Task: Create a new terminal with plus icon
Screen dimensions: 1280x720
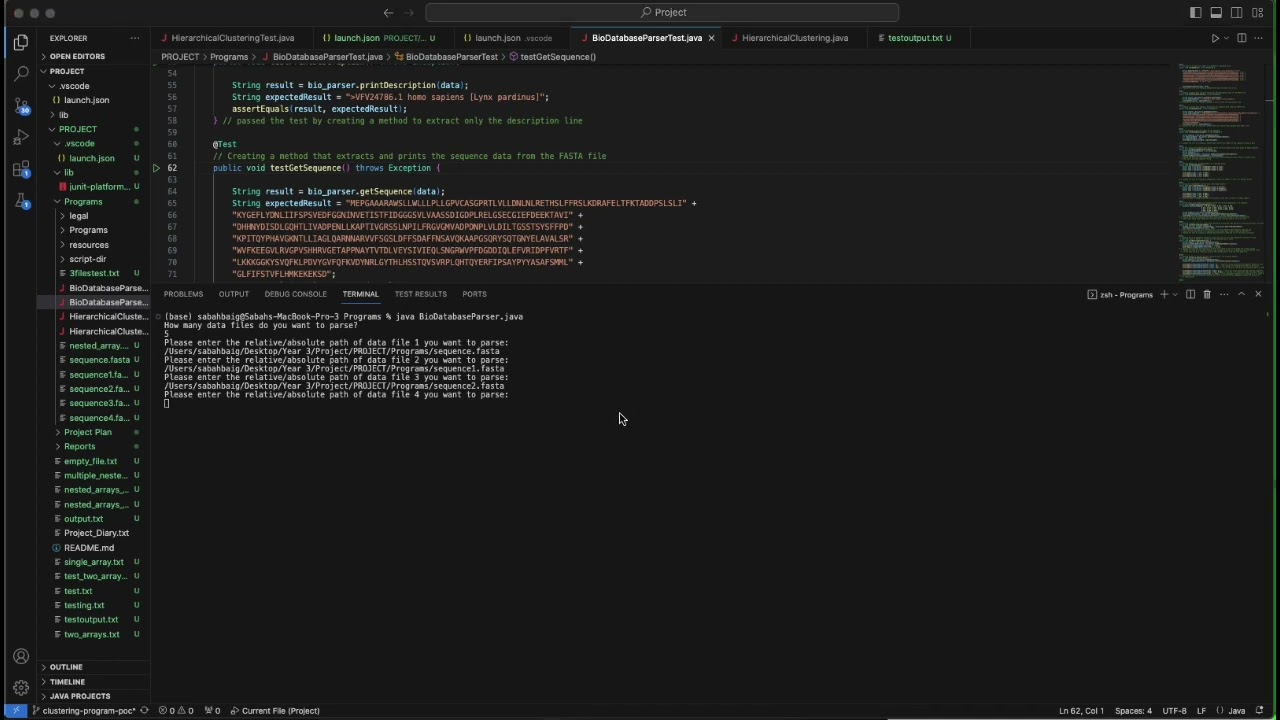Action: 1164,294
